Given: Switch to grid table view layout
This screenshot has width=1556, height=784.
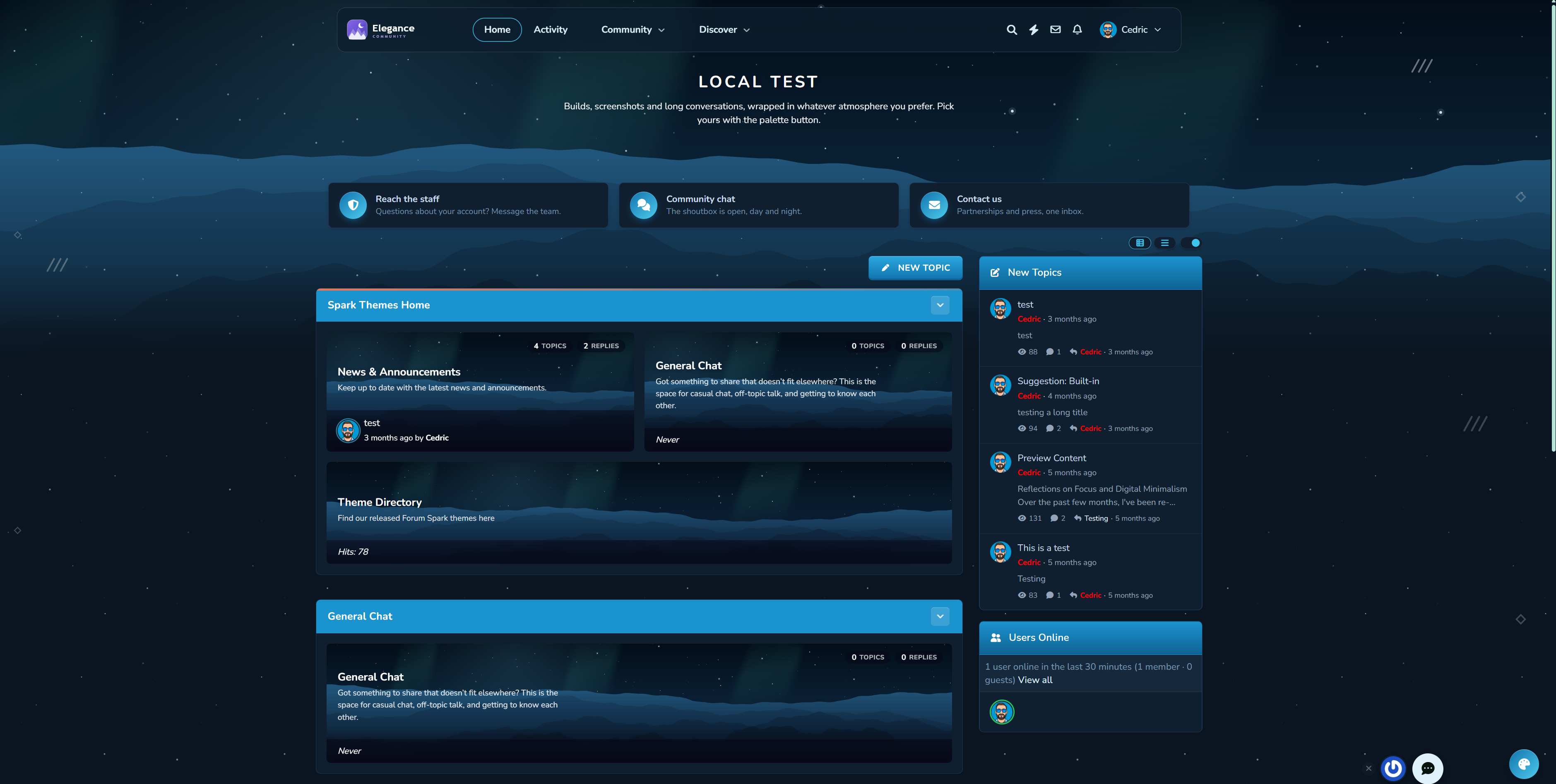Looking at the screenshot, I should (1140, 243).
